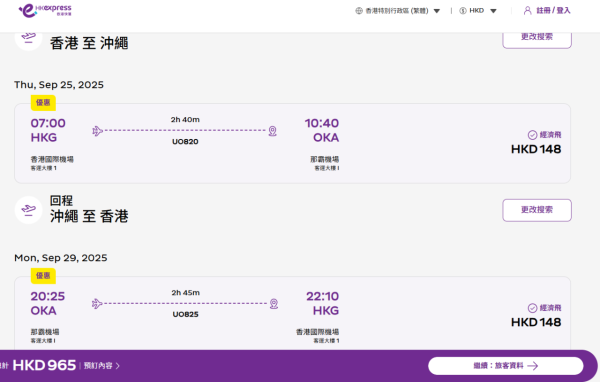Click departure time 20:25 OKA

click(48, 303)
